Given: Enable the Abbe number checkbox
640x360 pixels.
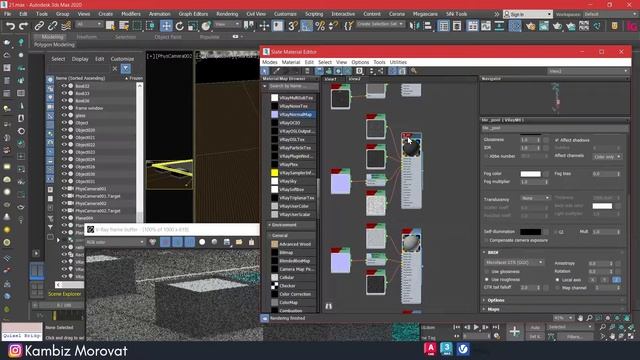Looking at the screenshot, I should pyautogui.click(x=486, y=156).
